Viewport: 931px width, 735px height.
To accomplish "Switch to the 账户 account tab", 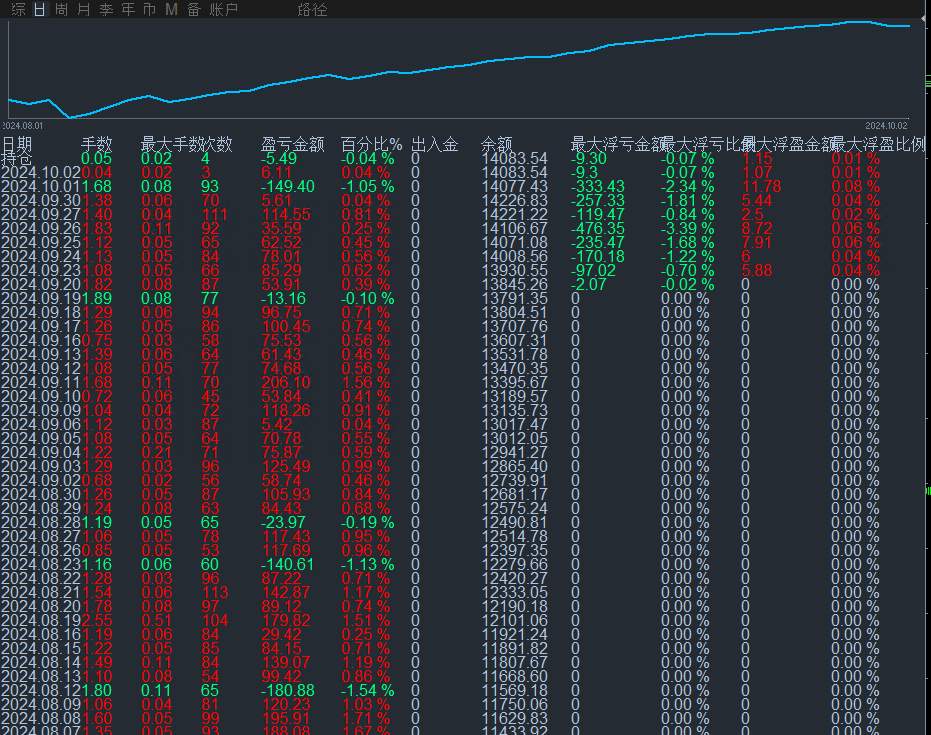I will [223, 9].
